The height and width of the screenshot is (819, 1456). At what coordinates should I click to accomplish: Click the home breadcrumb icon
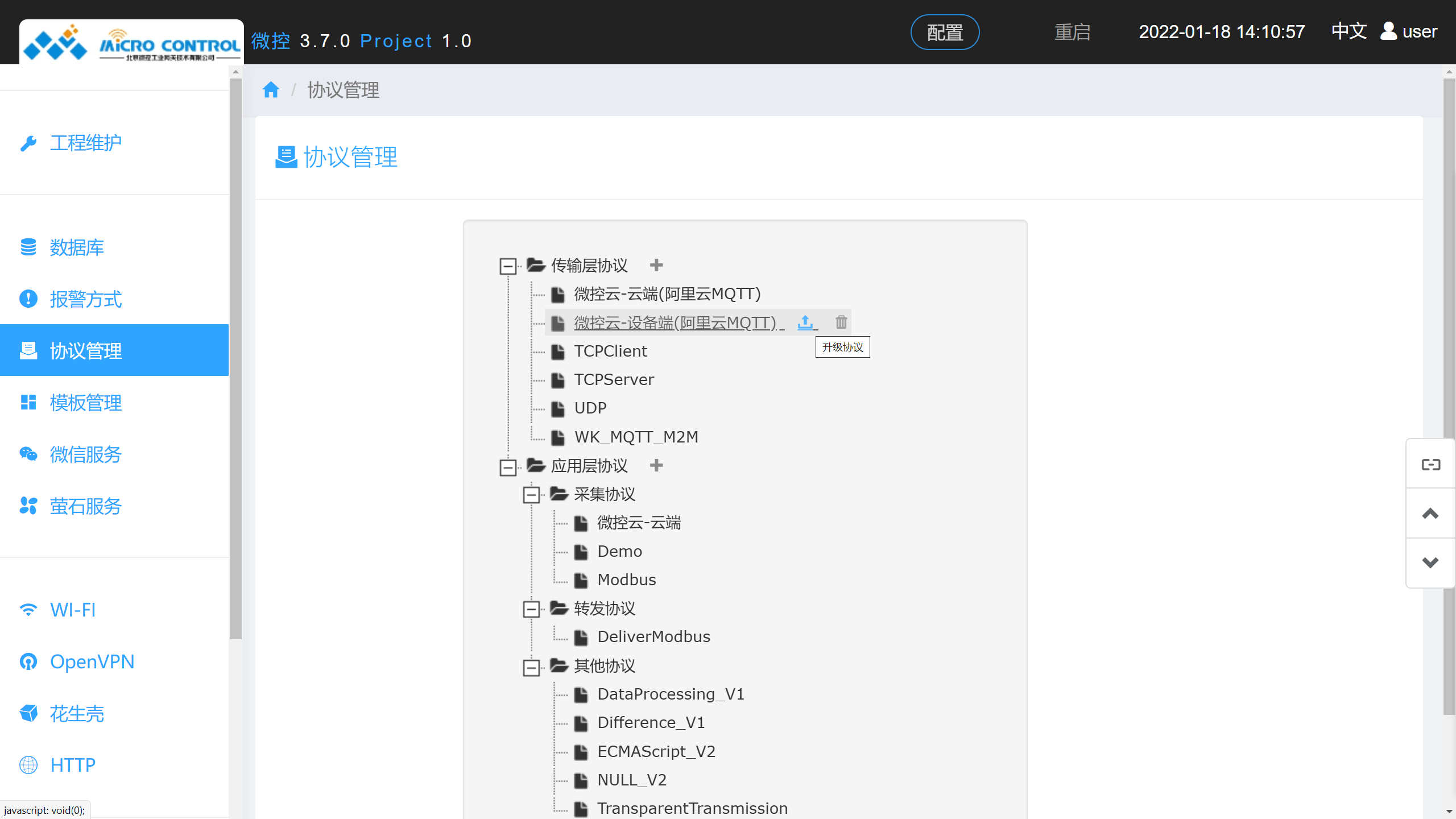(x=271, y=89)
